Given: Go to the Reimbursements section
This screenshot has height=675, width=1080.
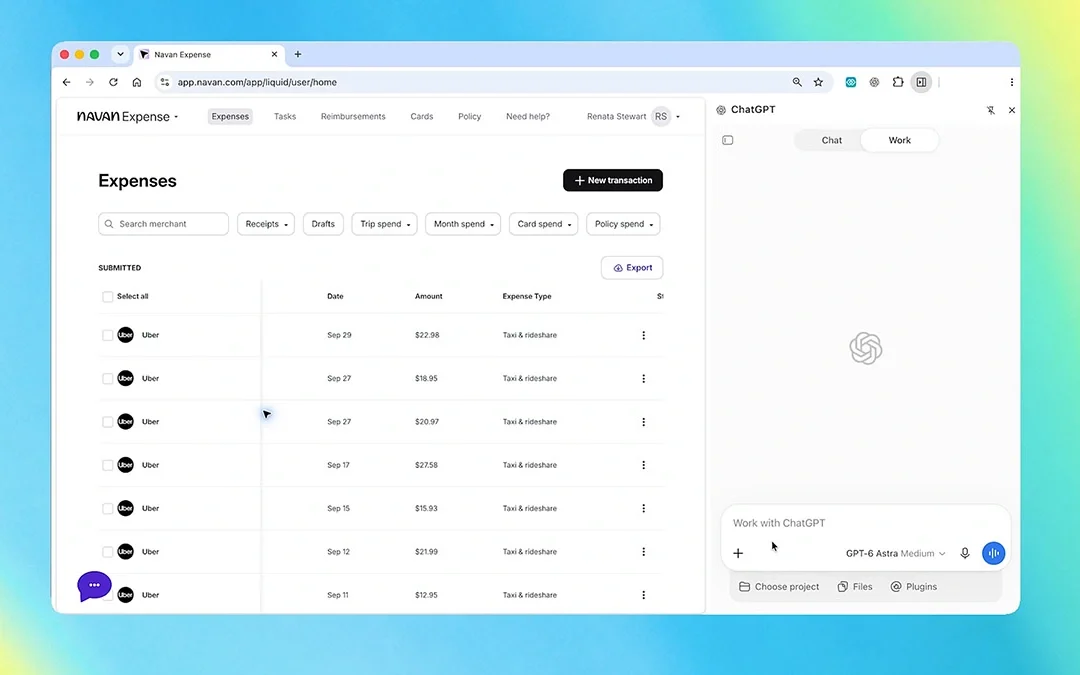Looking at the screenshot, I should 353,116.
